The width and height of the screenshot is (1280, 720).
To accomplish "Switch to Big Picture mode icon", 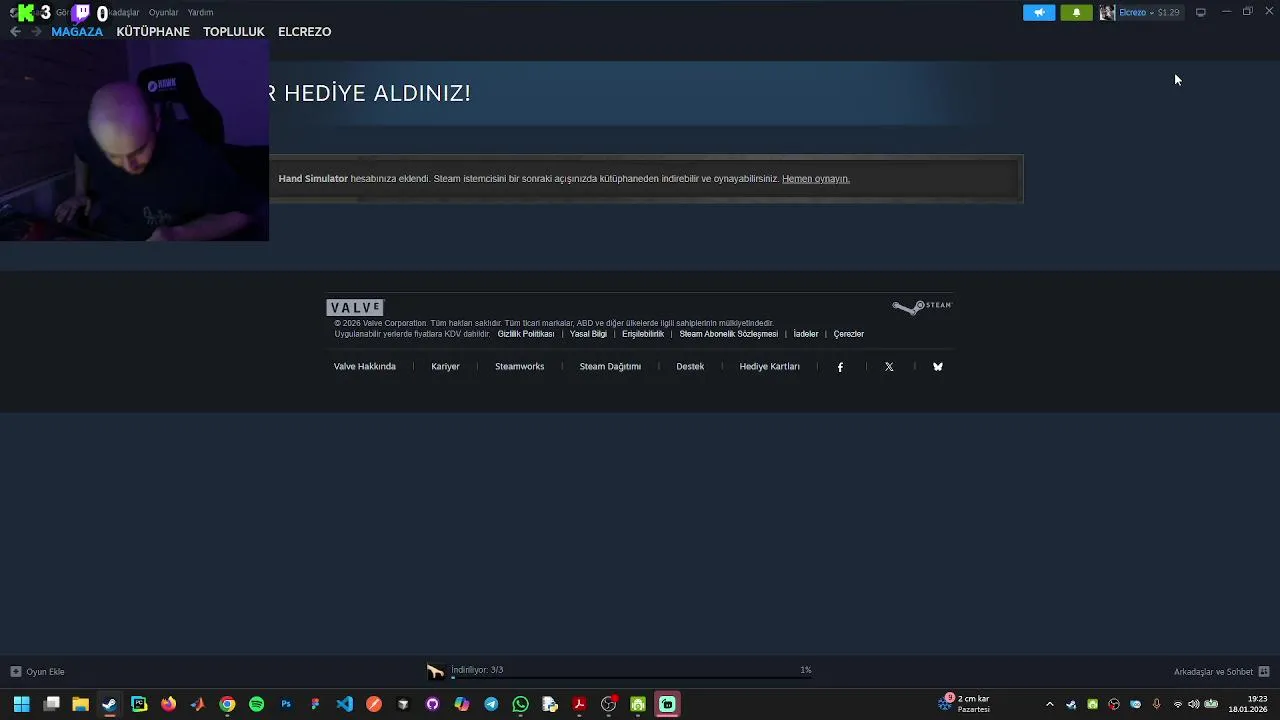I will click(x=1201, y=13).
